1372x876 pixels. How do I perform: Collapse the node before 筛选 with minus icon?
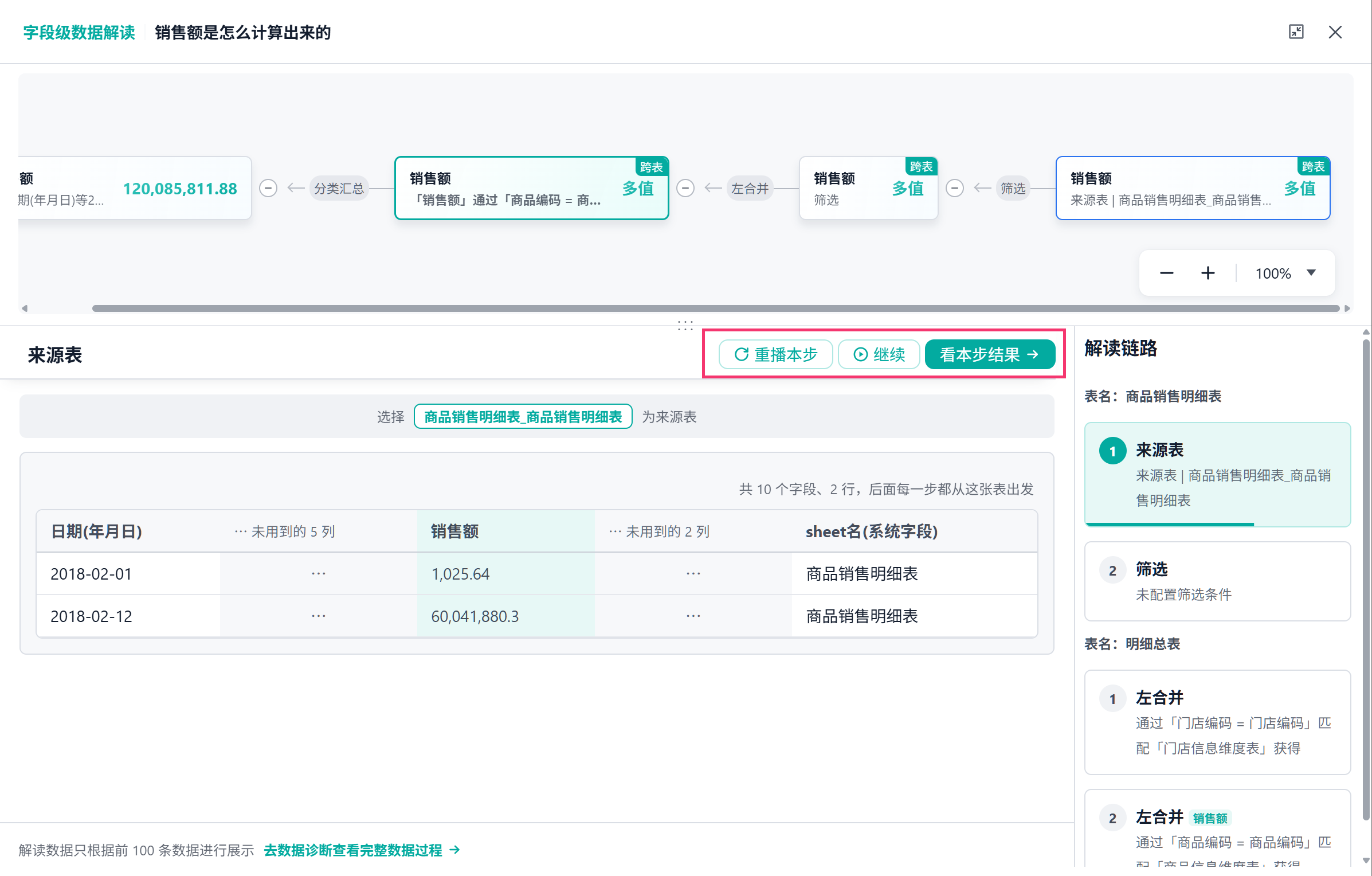[x=955, y=188]
